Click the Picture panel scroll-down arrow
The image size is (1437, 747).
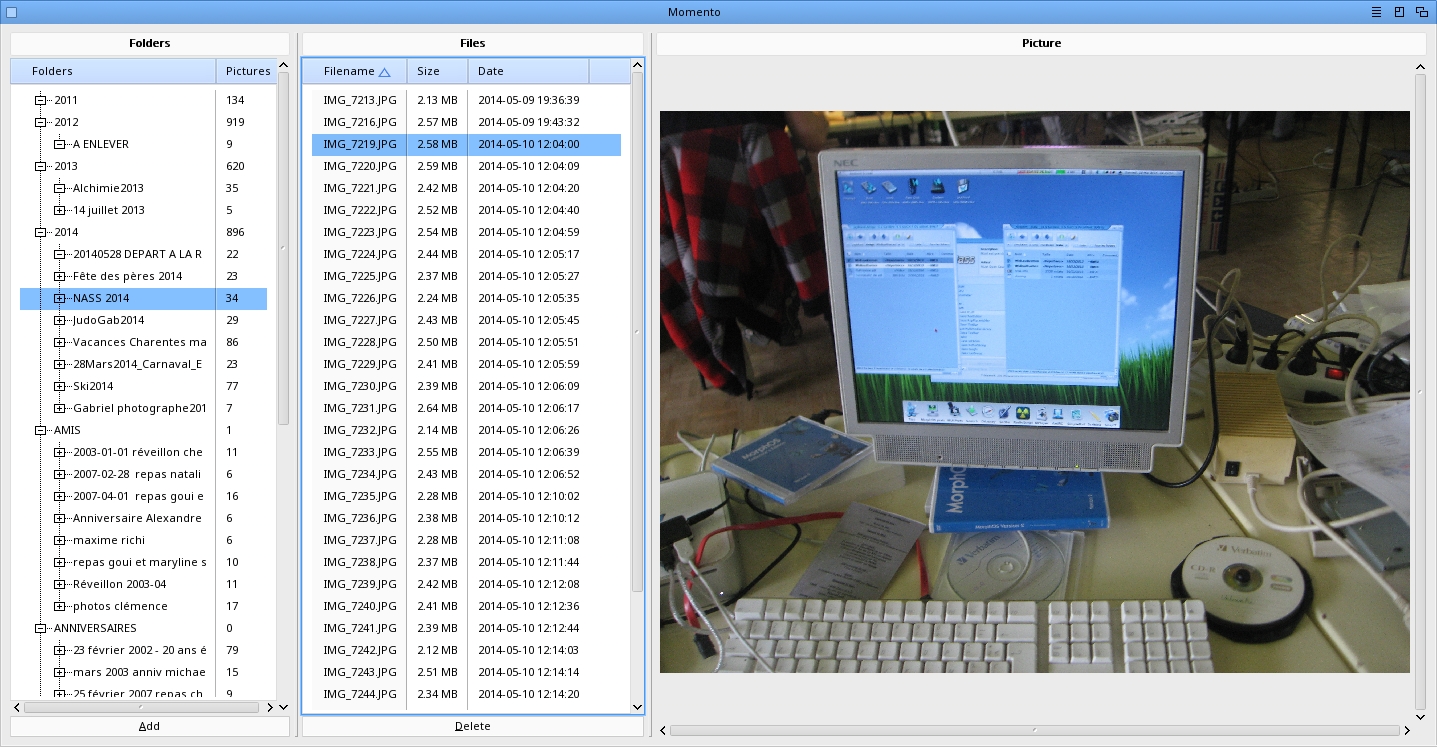tap(1420, 716)
